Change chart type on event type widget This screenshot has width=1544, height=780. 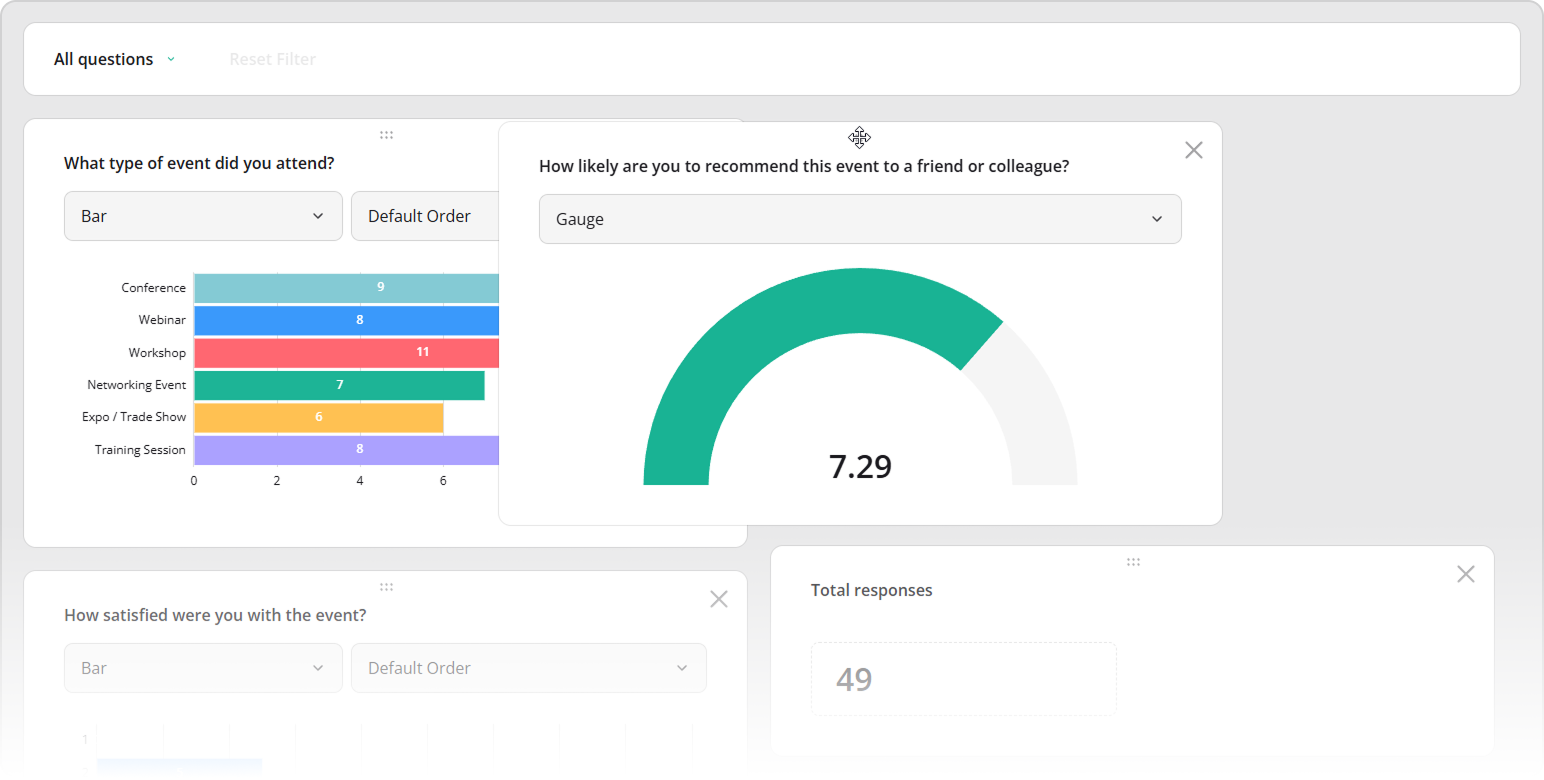point(203,215)
